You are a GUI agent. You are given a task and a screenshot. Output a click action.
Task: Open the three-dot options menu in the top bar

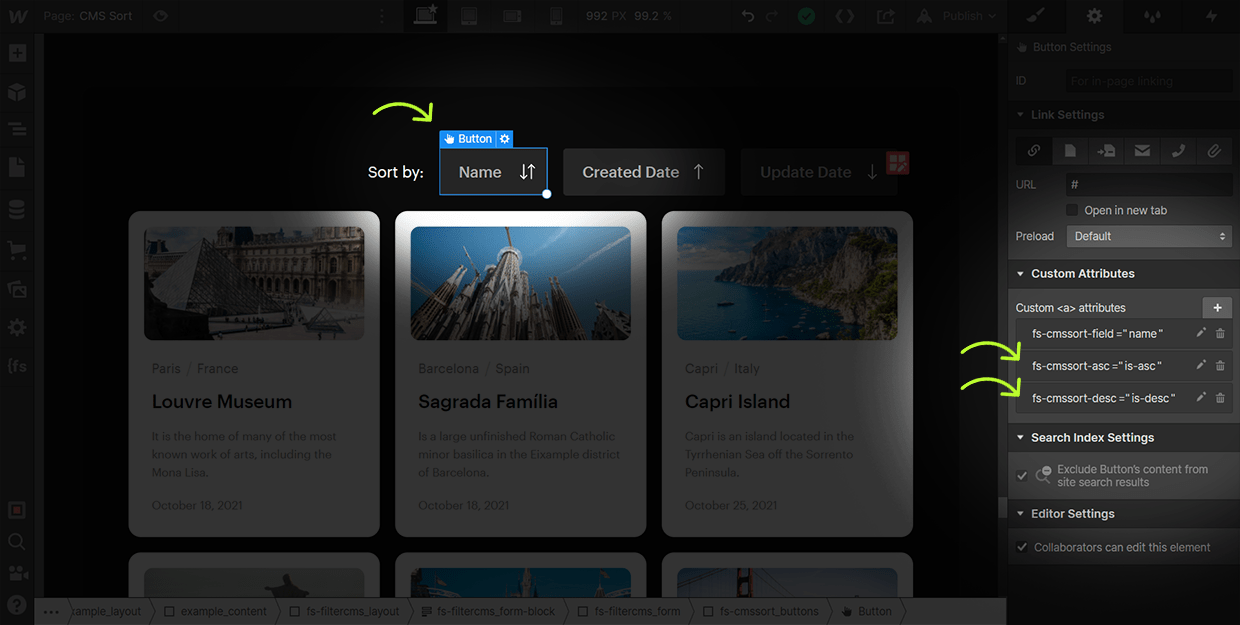[381, 16]
